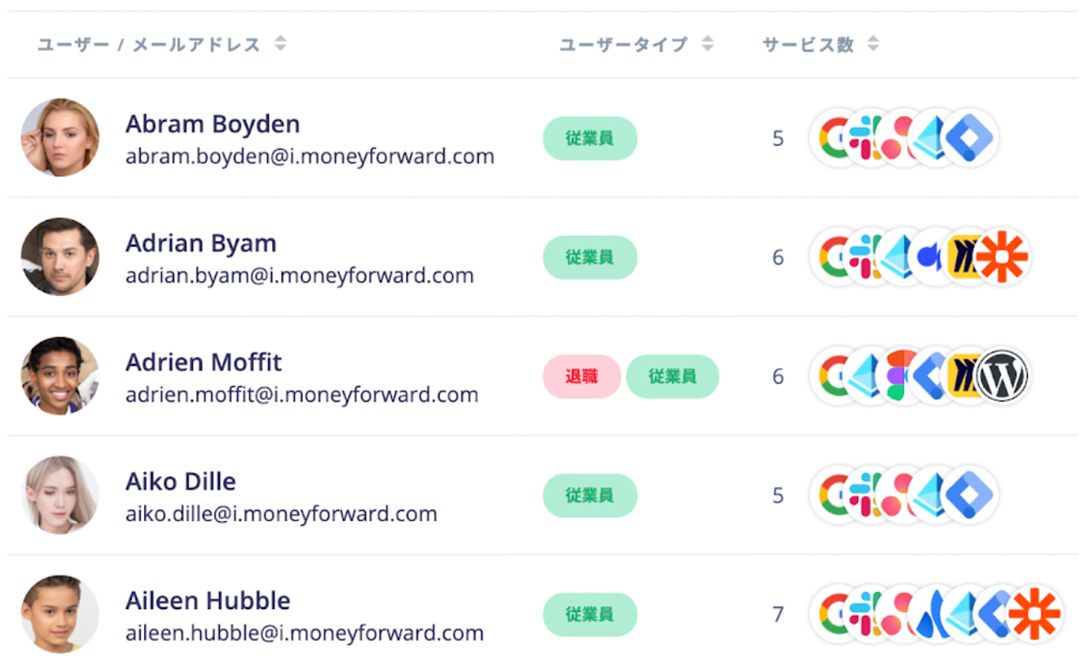This screenshot has height=671, width=1080.
Task: Click the 退職 tag on Adrien Moffit
Action: pyautogui.click(x=582, y=376)
